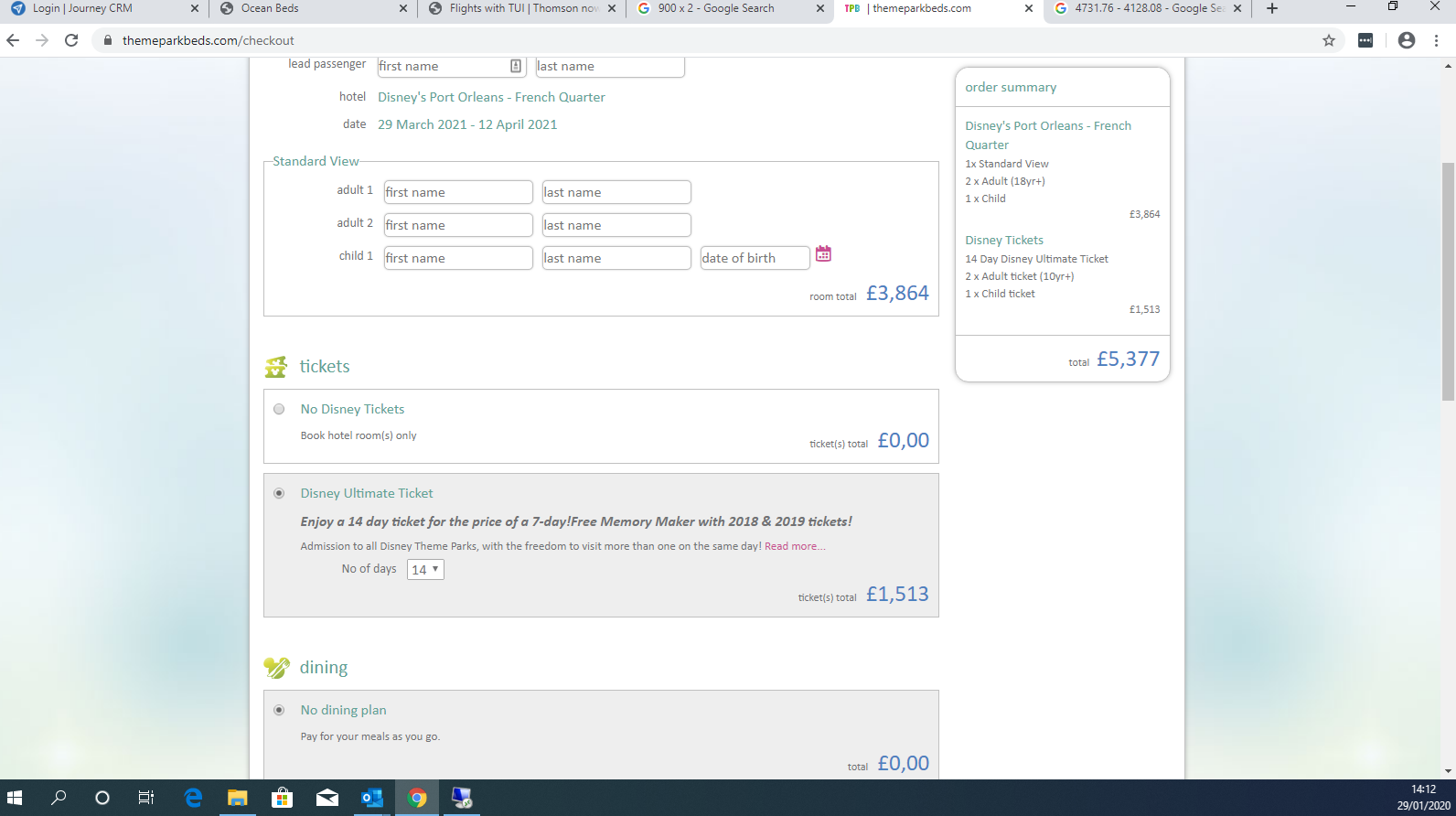Screen dimensions: 1456x816
Task: Click the Disney Ultimate Ticket title
Action: click(367, 493)
